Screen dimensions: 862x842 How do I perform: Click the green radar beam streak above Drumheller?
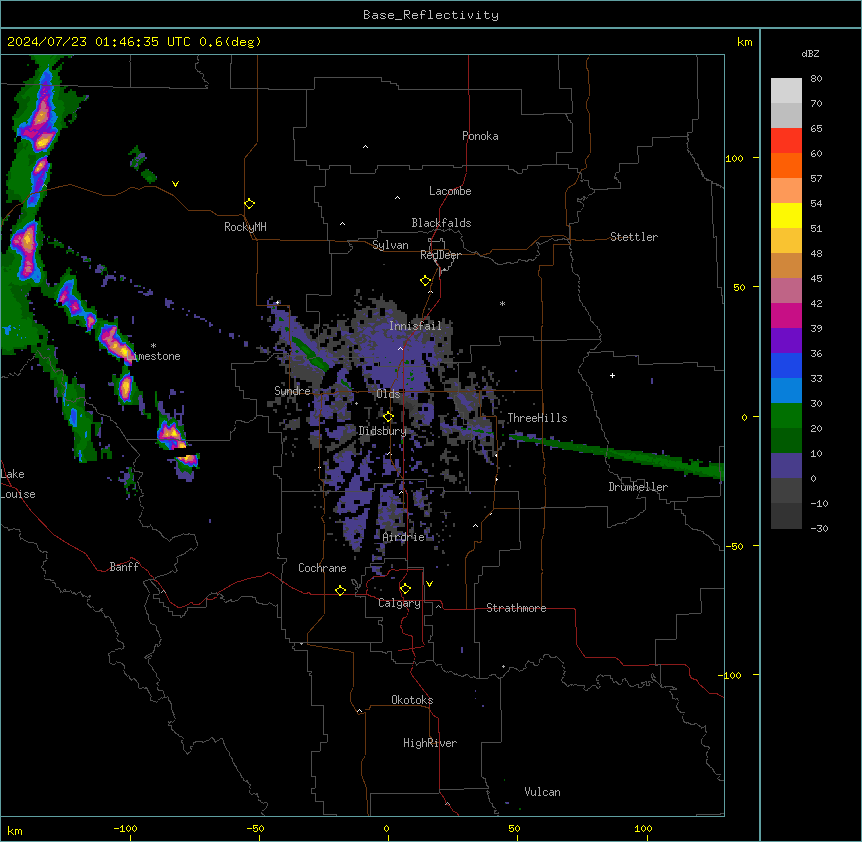point(616,454)
